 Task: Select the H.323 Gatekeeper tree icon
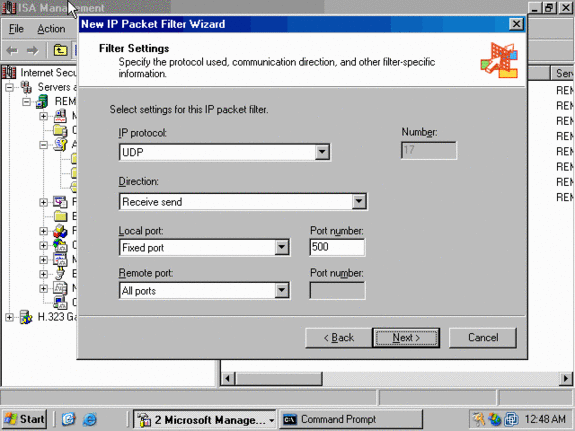[x=26, y=317]
